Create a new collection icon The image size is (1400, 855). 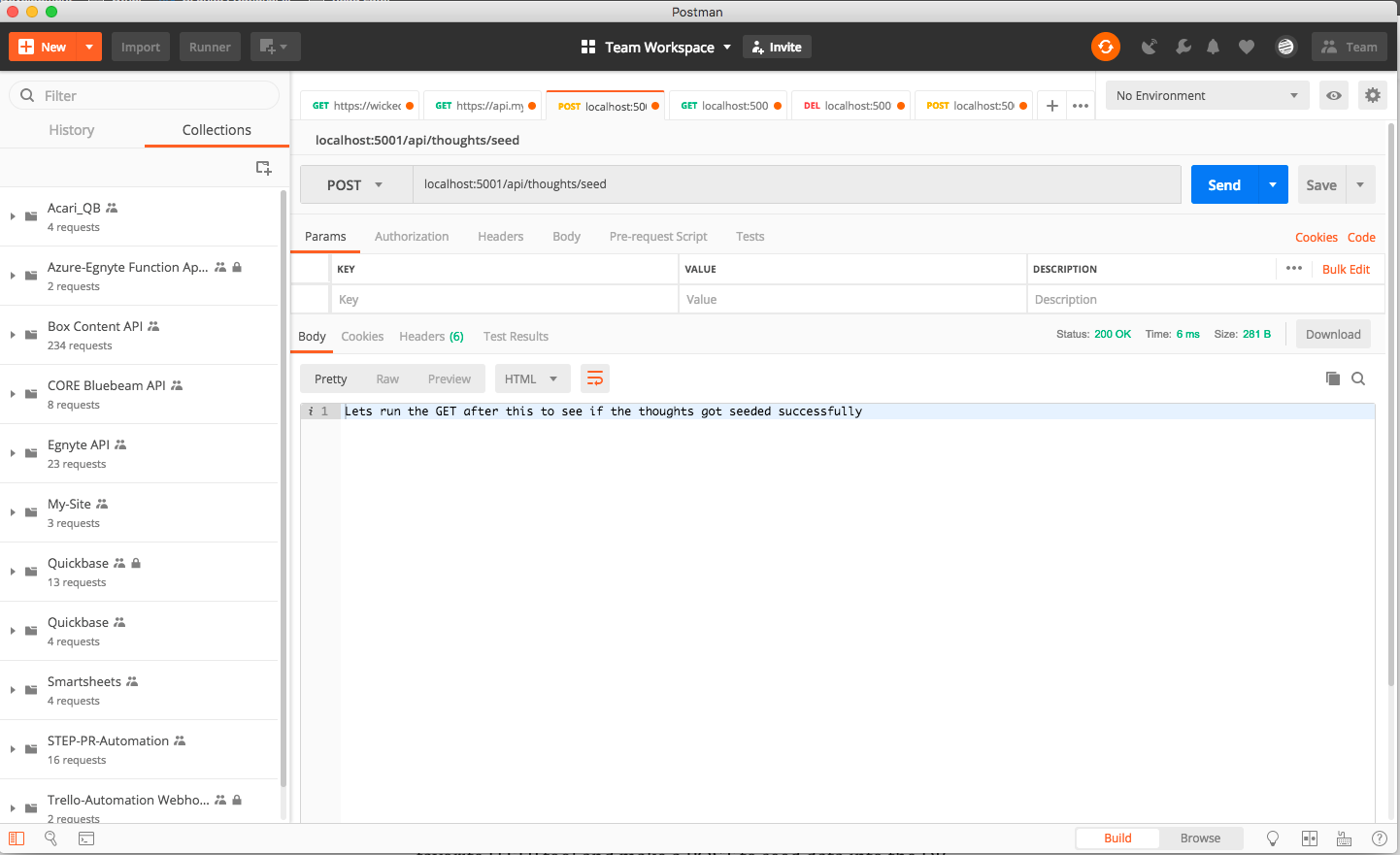click(263, 168)
